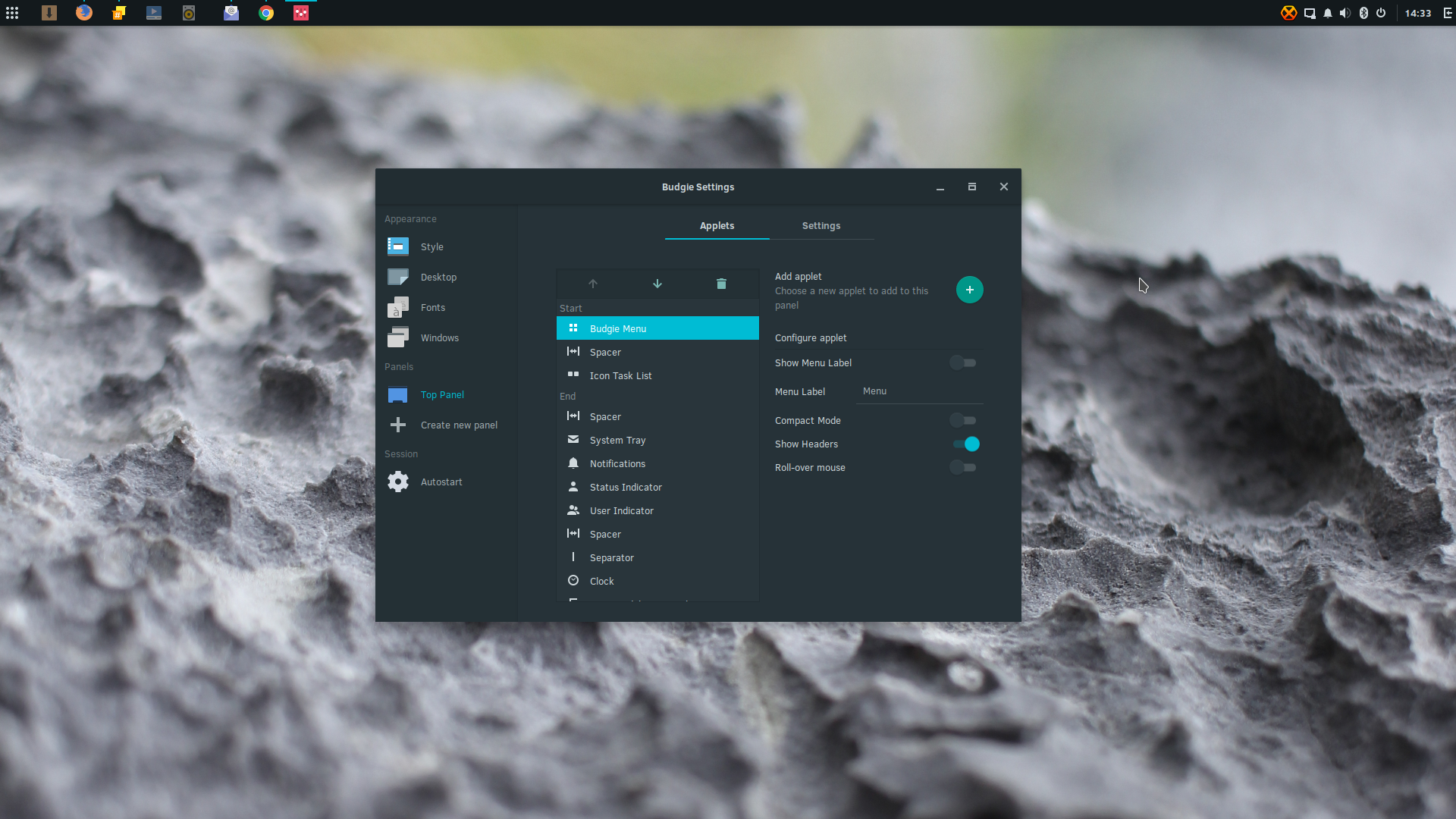Select the User Indicator applet
Screen dimensions: 1456x819
657,510
